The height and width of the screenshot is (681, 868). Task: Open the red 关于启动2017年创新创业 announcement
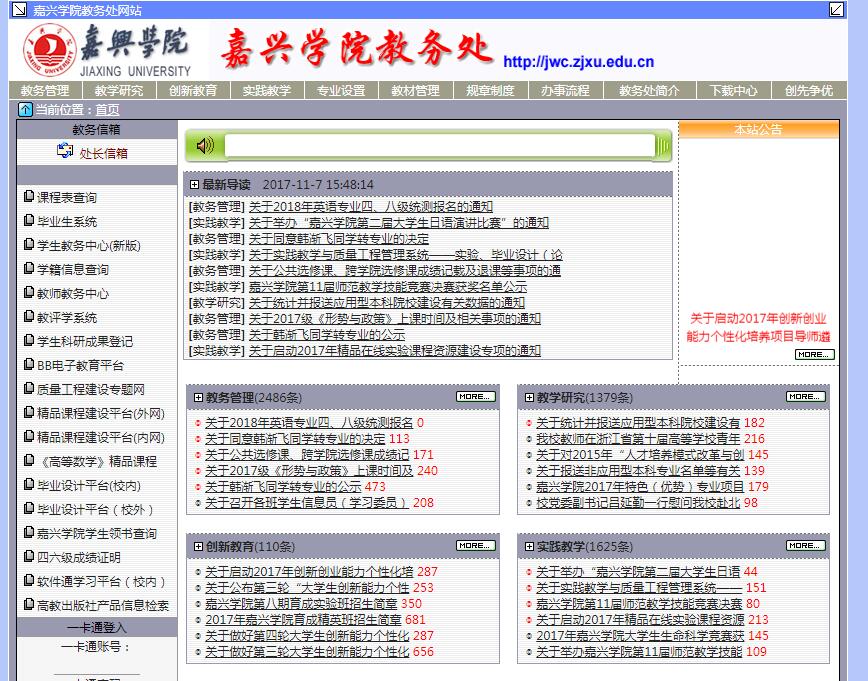[758, 327]
